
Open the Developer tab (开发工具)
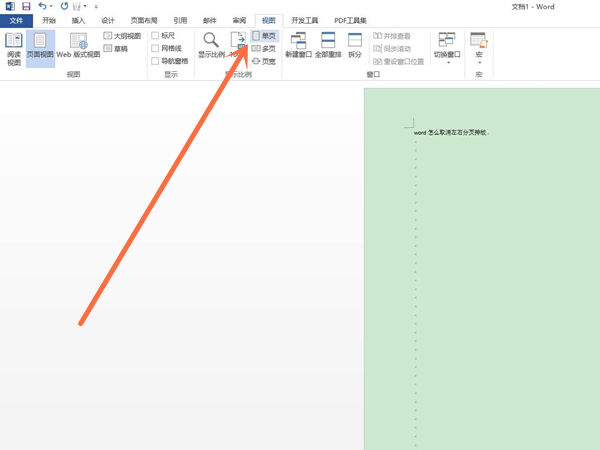pyautogui.click(x=305, y=20)
